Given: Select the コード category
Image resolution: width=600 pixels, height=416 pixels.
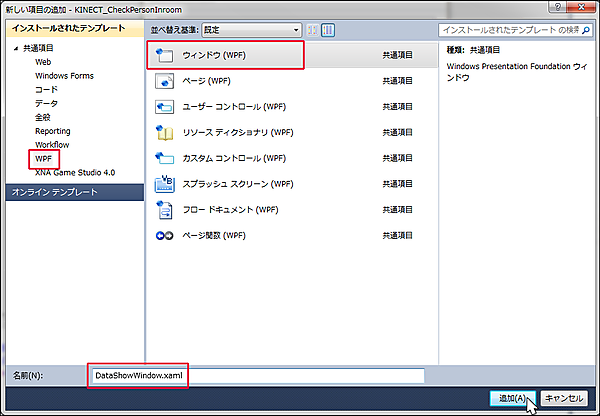Looking at the screenshot, I should point(46,90).
